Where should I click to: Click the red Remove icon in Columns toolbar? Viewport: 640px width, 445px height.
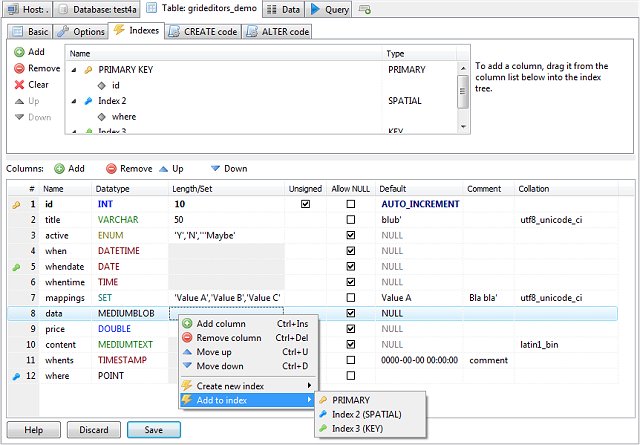[x=112, y=169]
